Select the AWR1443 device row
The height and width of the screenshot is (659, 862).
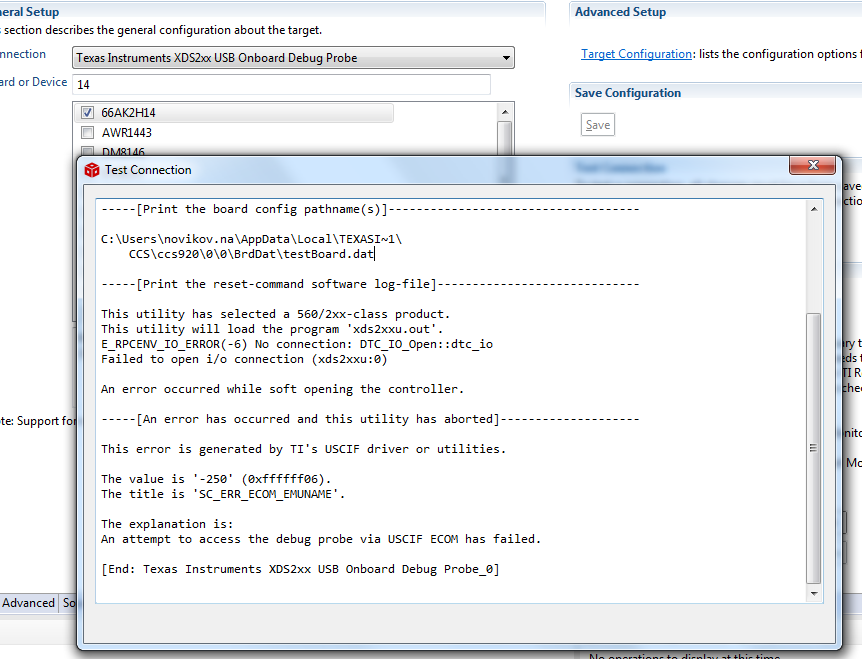(126, 132)
